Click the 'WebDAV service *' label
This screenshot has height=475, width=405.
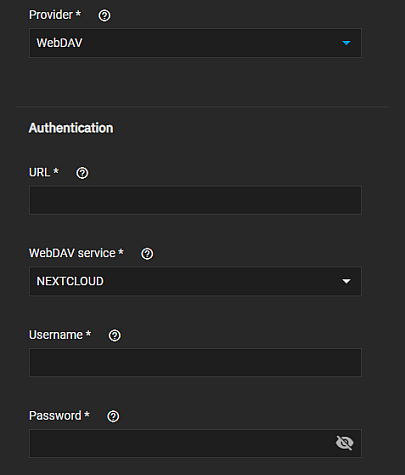[x=76, y=253]
